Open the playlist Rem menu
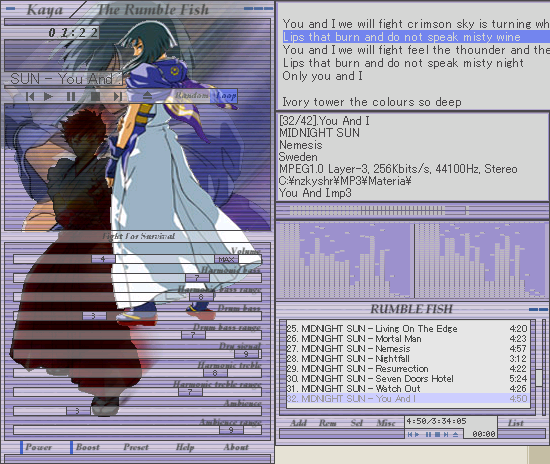 [328, 423]
